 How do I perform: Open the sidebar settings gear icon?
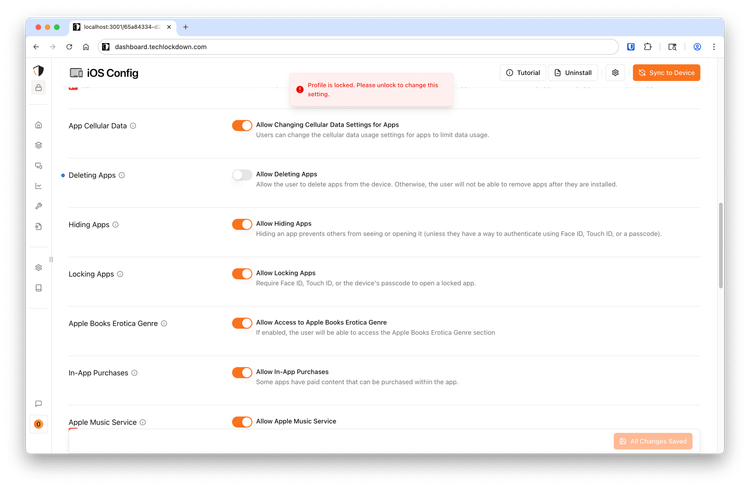tap(38, 267)
